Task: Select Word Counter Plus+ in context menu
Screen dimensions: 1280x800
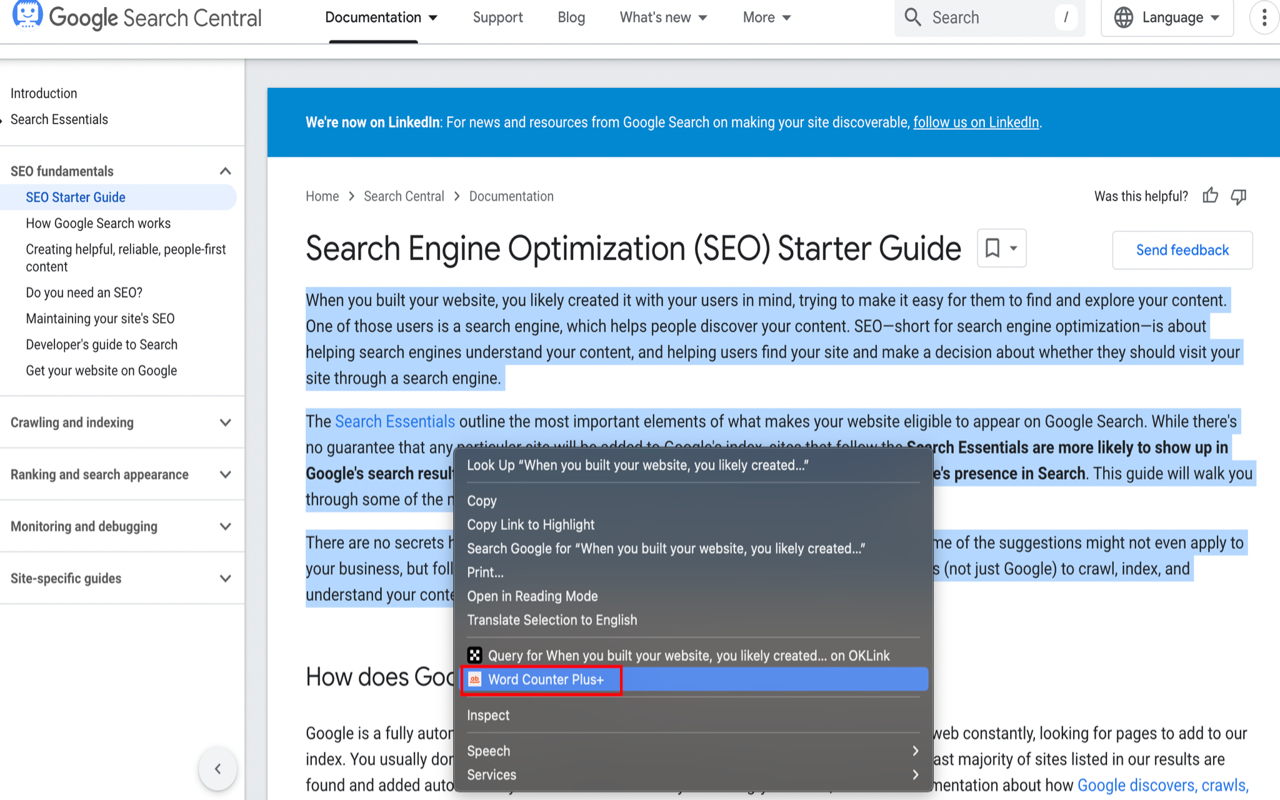Action: coord(545,680)
